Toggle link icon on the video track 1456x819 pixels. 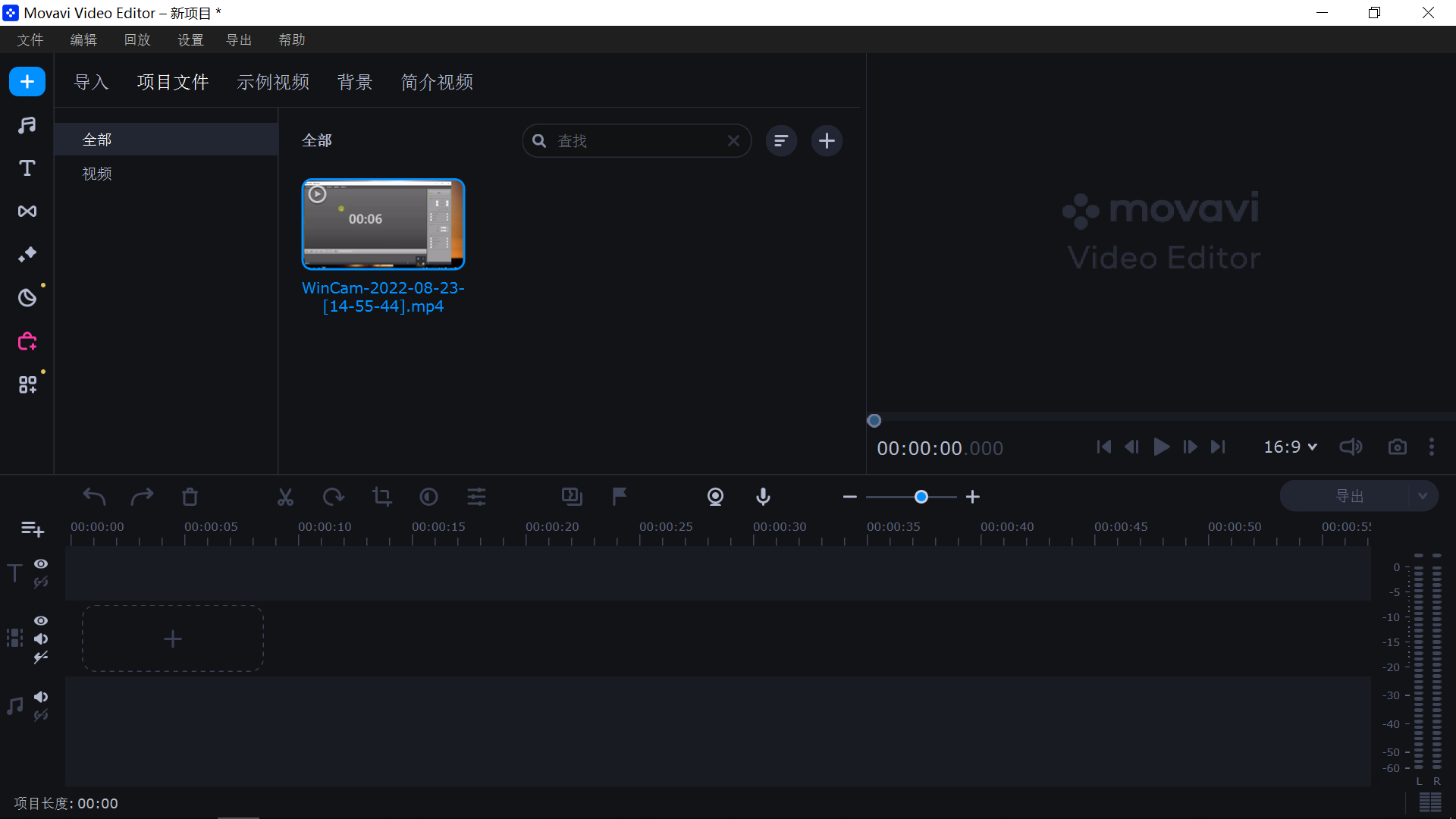(41, 657)
